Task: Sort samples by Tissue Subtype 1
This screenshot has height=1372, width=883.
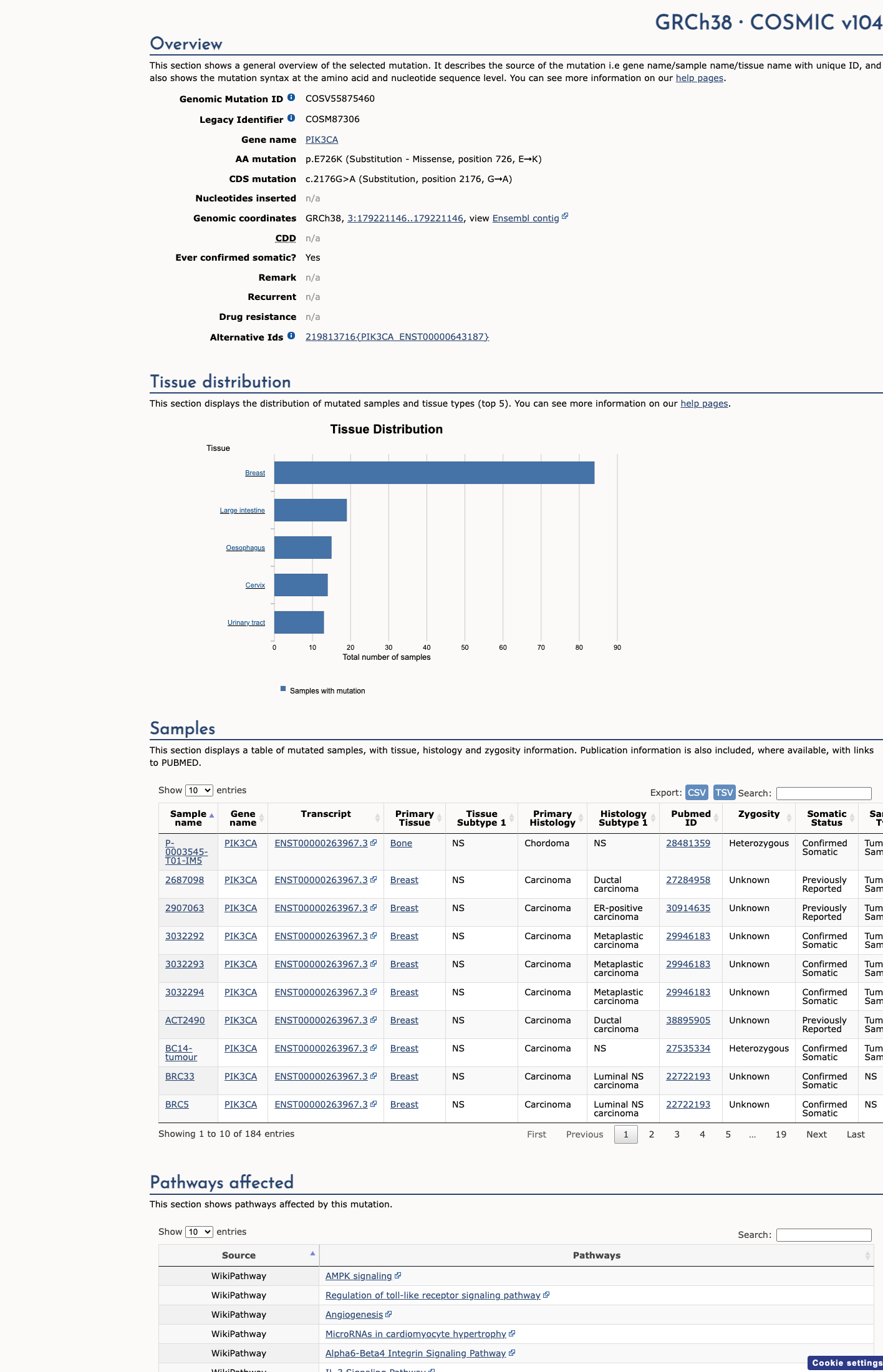Action: click(481, 818)
